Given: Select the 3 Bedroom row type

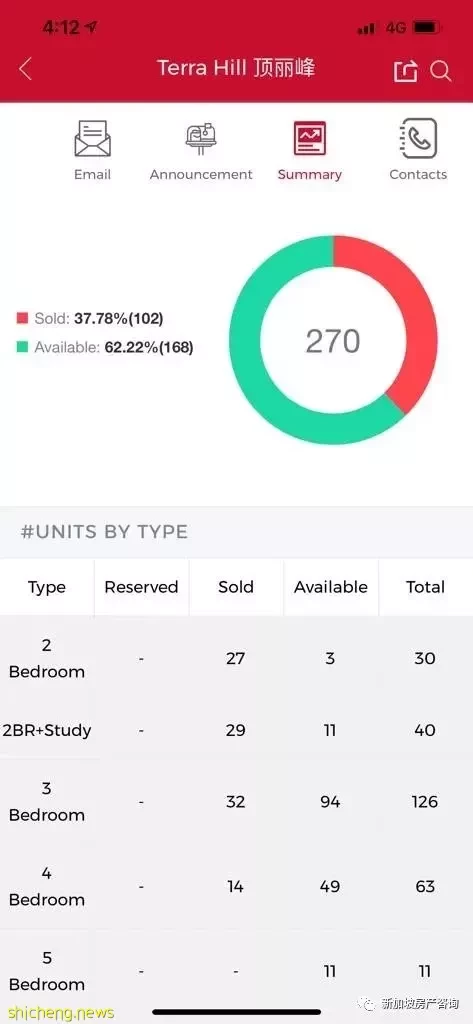Looking at the screenshot, I should (46, 802).
